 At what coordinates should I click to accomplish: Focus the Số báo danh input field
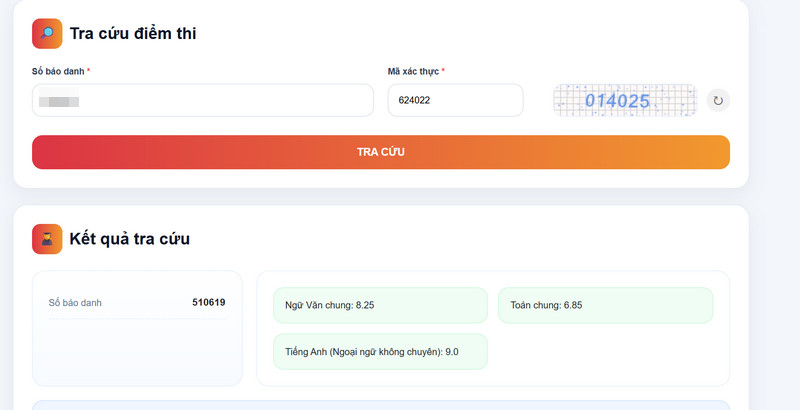(x=203, y=100)
